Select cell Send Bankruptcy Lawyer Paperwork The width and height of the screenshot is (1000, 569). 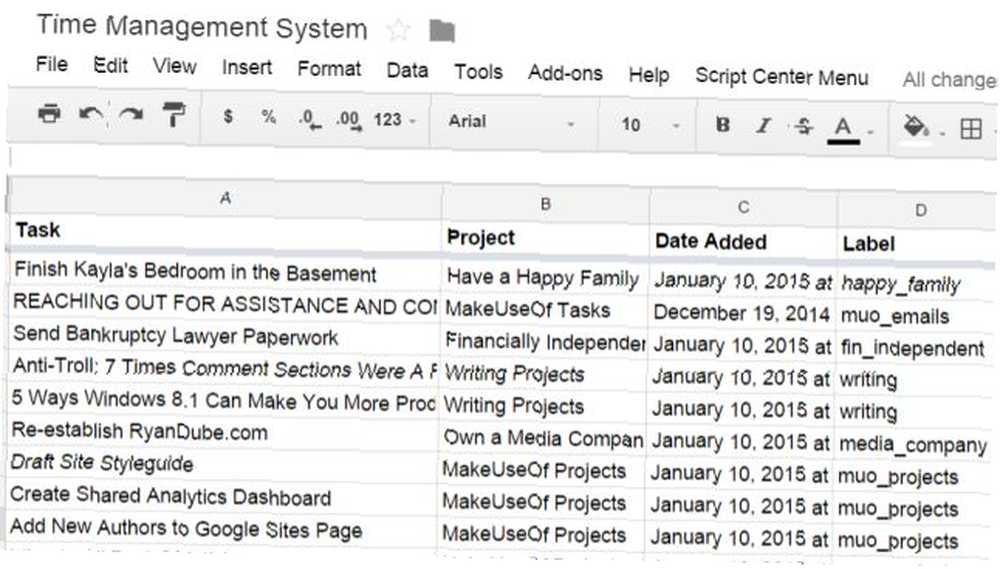coord(223,336)
